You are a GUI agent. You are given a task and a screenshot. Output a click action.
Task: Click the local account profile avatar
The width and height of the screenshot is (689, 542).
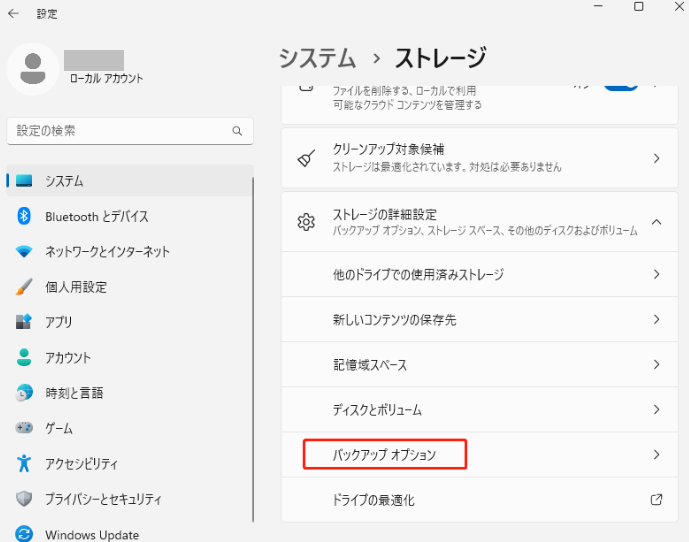click(32, 68)
